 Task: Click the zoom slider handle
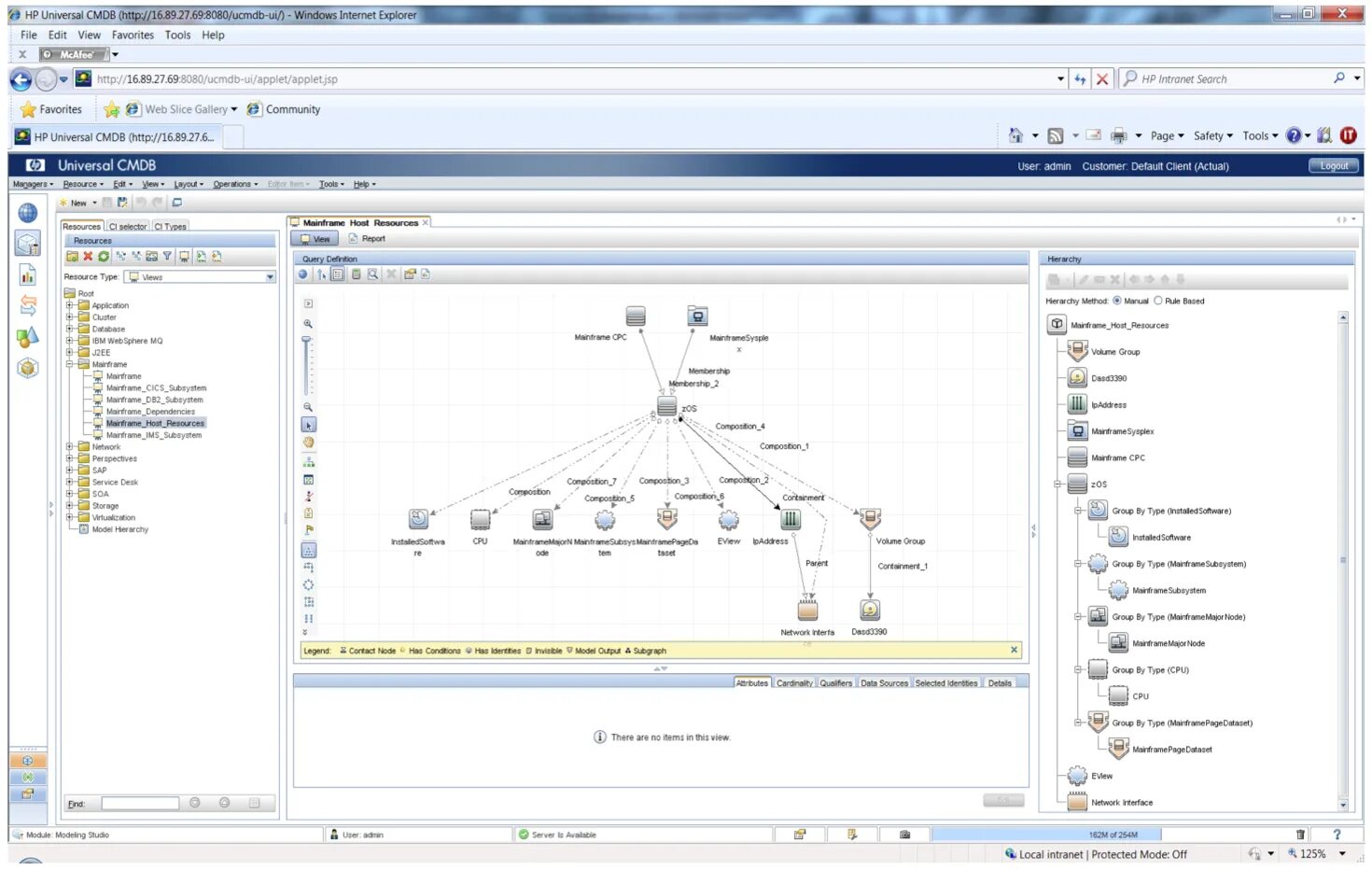(x=306, y=342)
